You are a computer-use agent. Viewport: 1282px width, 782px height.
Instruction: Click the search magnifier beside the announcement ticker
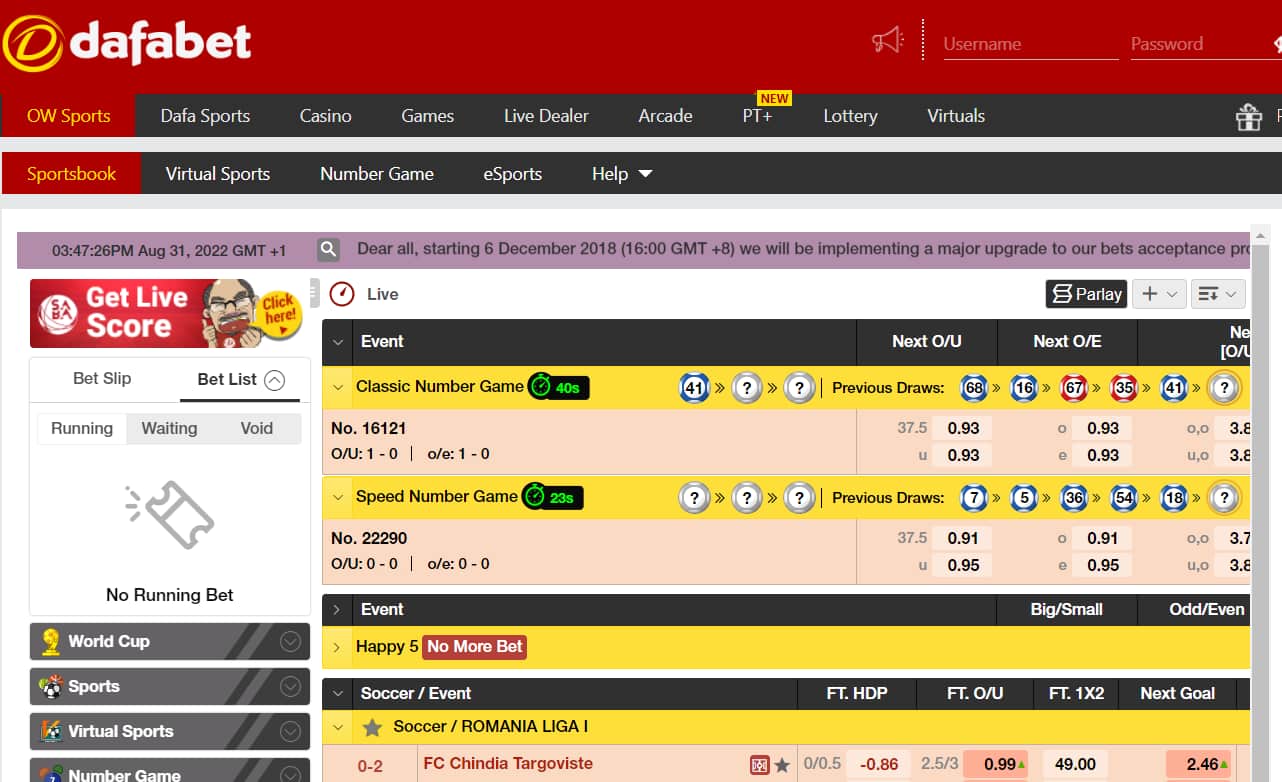coord(328,249)
